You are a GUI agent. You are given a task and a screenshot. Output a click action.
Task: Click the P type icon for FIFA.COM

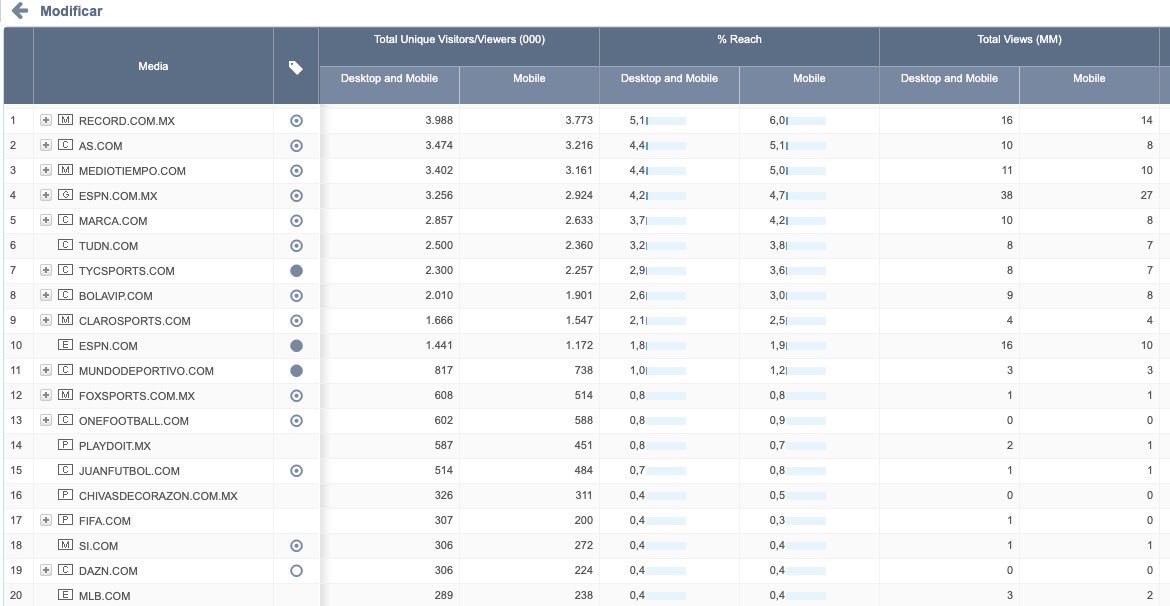(65, 520)
